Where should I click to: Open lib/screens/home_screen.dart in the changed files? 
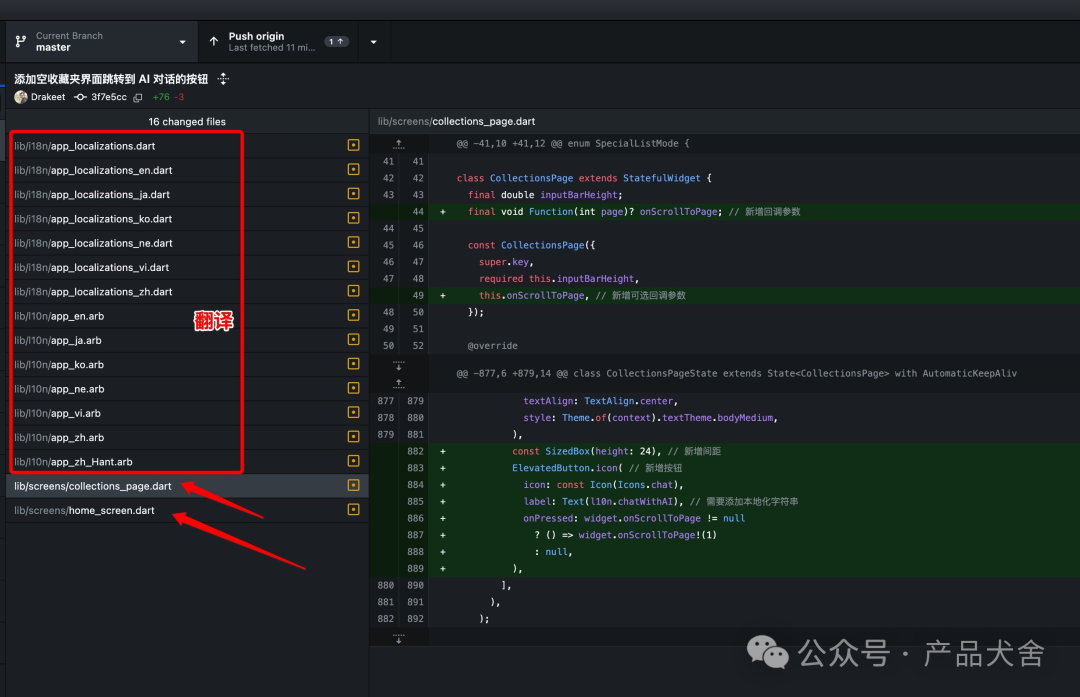[x=187, y=510]
